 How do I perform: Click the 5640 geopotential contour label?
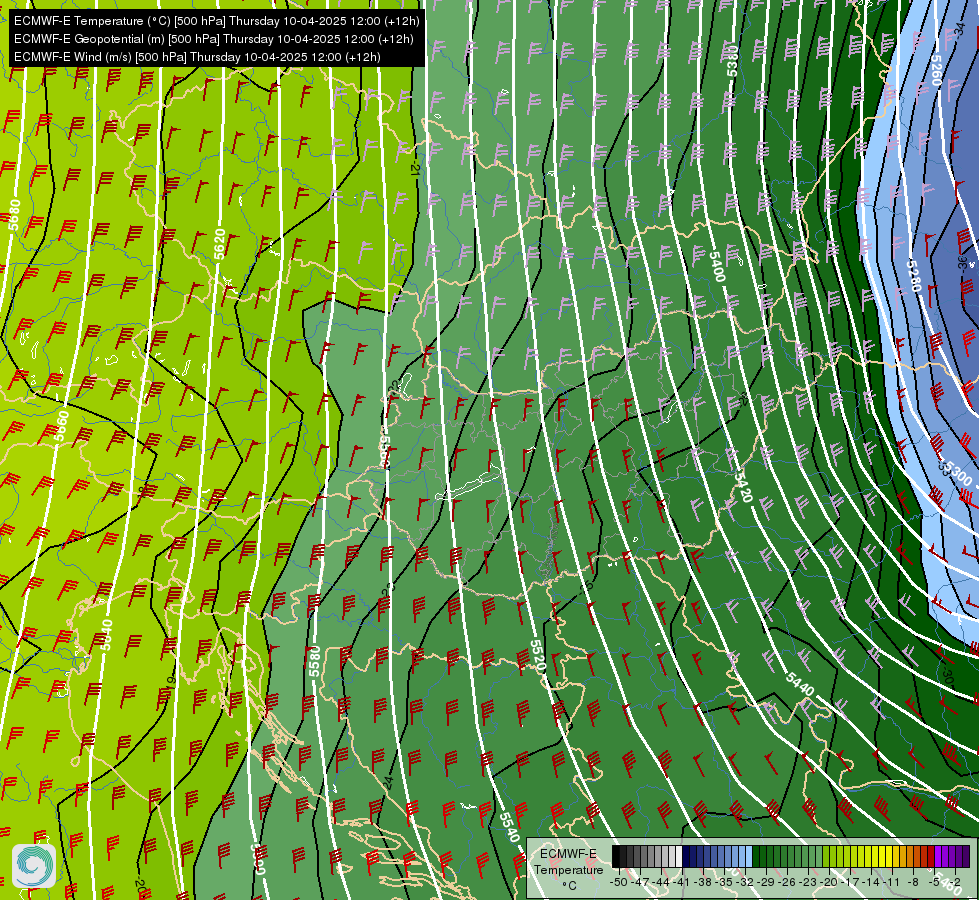(106, 635)
